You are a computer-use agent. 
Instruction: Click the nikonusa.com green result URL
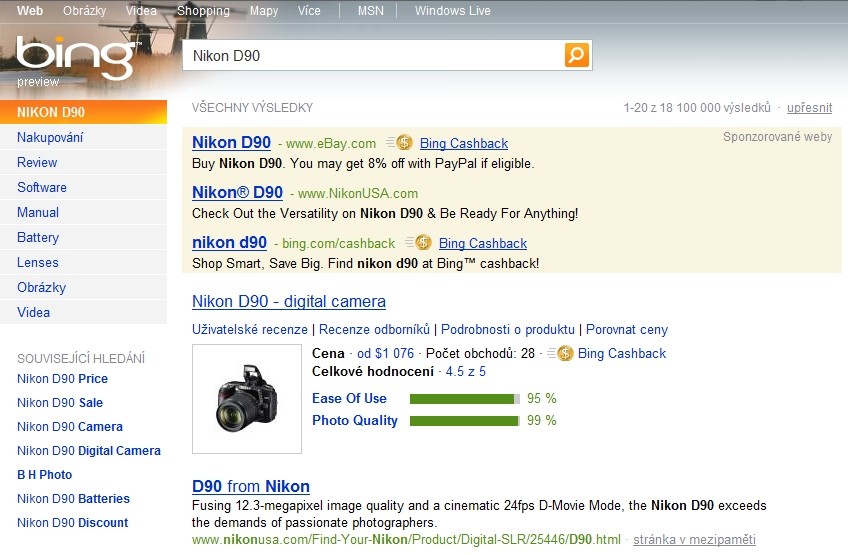click(x=406, y=539)
